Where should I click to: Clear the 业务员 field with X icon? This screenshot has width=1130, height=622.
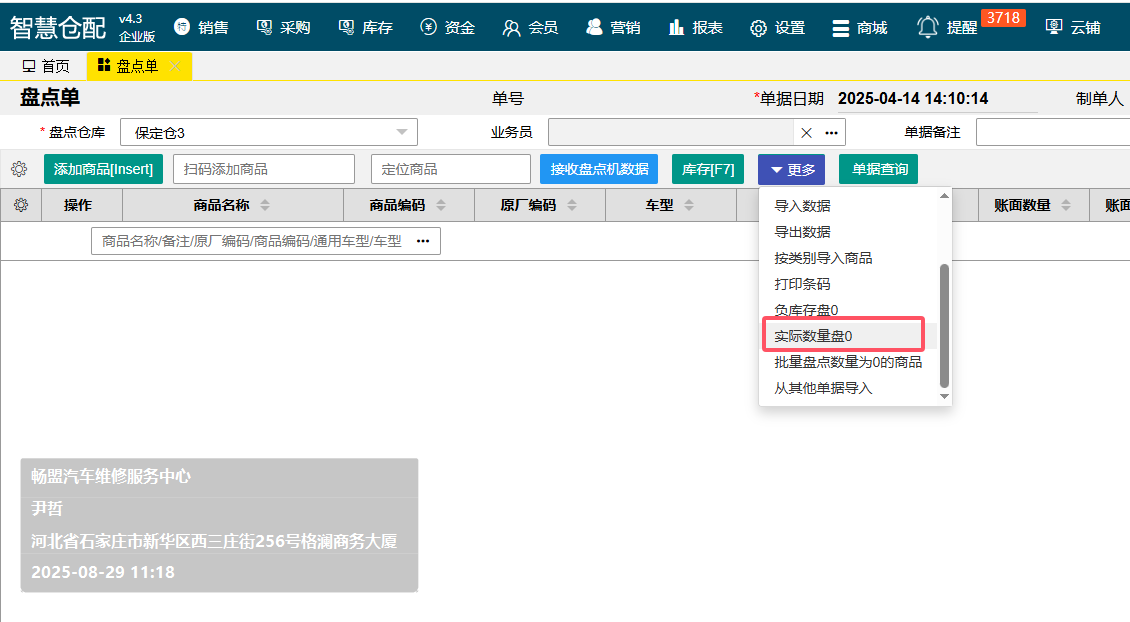[806, 133]
